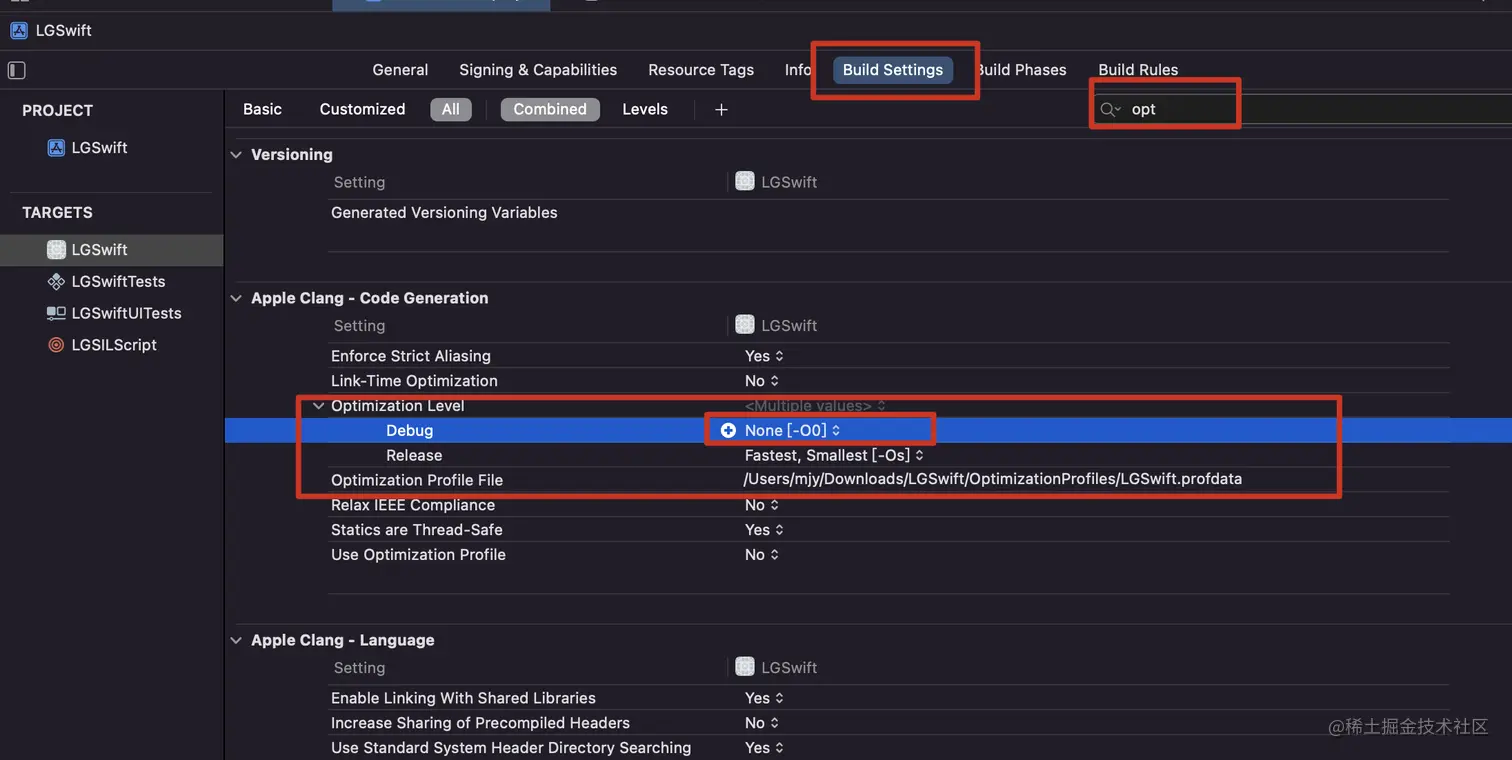The image size is (1512, 760).
Task: Click the search magnifier filter icon
Action: [1110, 109]
